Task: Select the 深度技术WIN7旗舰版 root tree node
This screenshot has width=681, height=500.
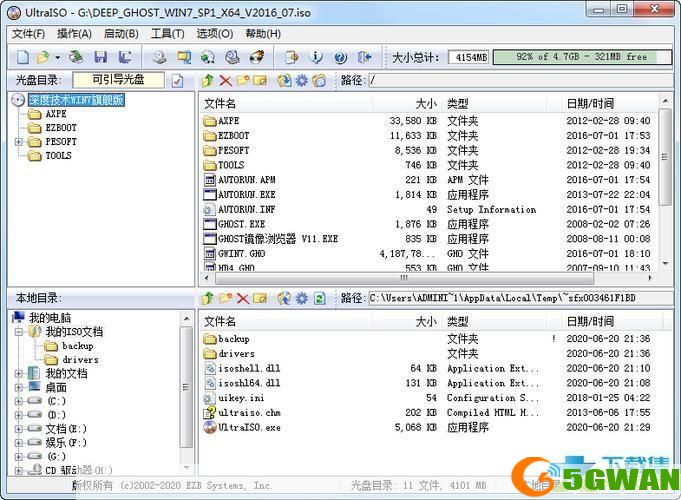Action: click(x=76, y=100)
